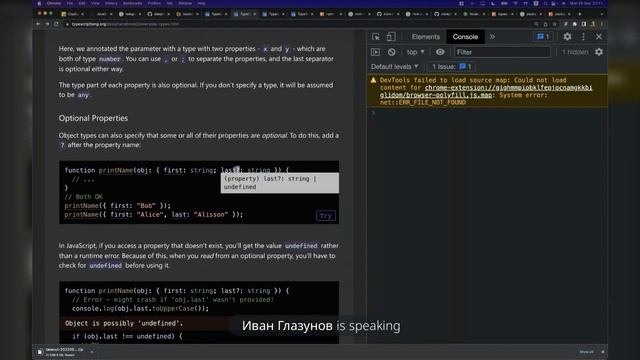Open the downloaded file chip in the download bar

[61, 352]
